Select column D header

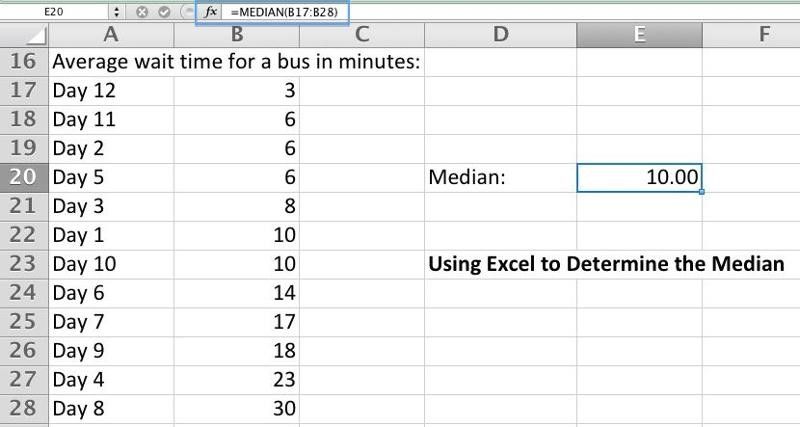pos(500,35)
